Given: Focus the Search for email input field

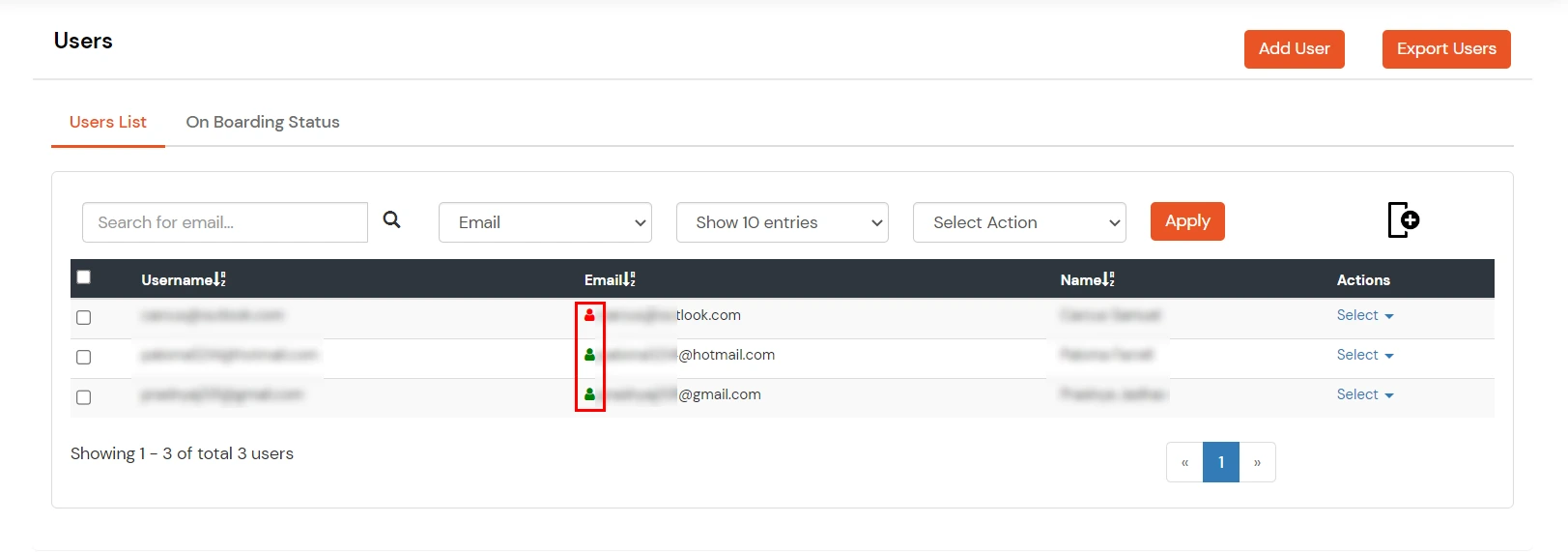Looking at the screenshot, I should (x=225, y=222).
